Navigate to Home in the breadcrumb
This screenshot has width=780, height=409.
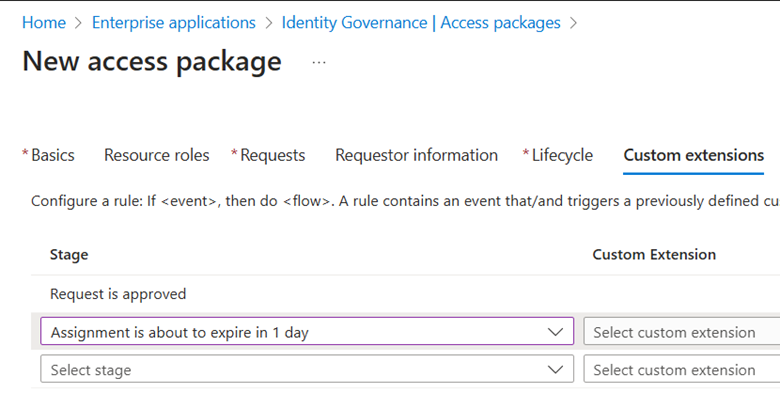(x=44, y=22)
